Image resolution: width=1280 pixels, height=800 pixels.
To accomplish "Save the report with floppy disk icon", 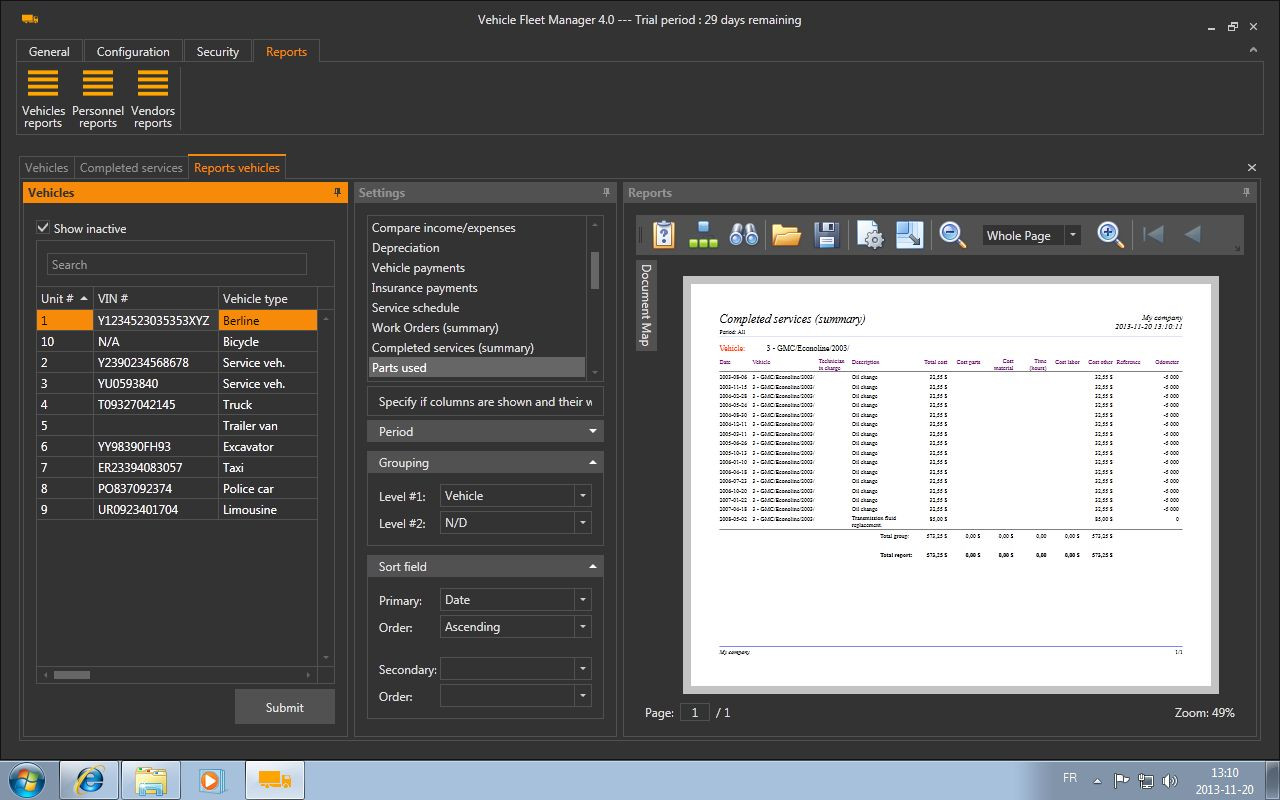I will pos(827,235).
